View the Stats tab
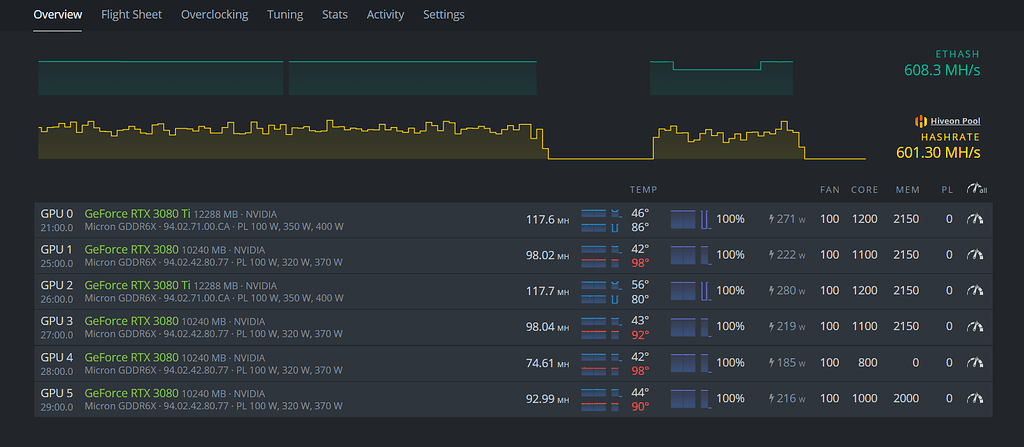 coord(334,14)
